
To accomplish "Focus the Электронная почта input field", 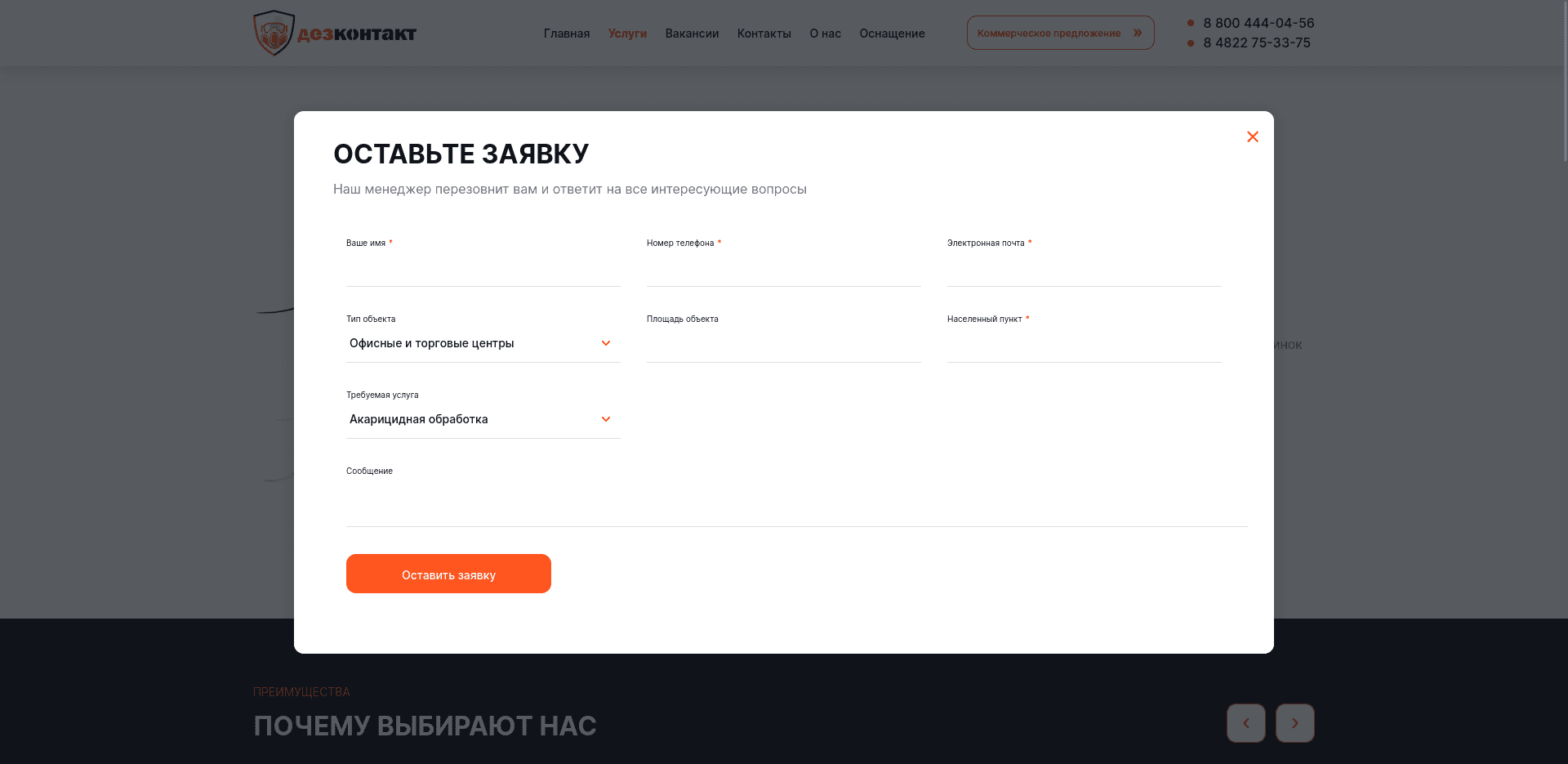I will point(1085,269).
